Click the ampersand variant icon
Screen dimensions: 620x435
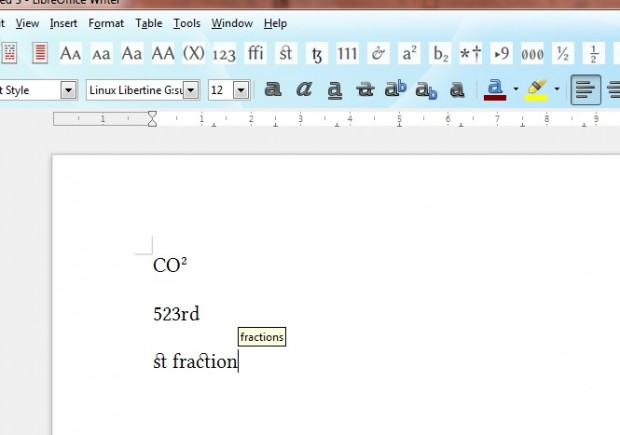[x=378, y=53]
